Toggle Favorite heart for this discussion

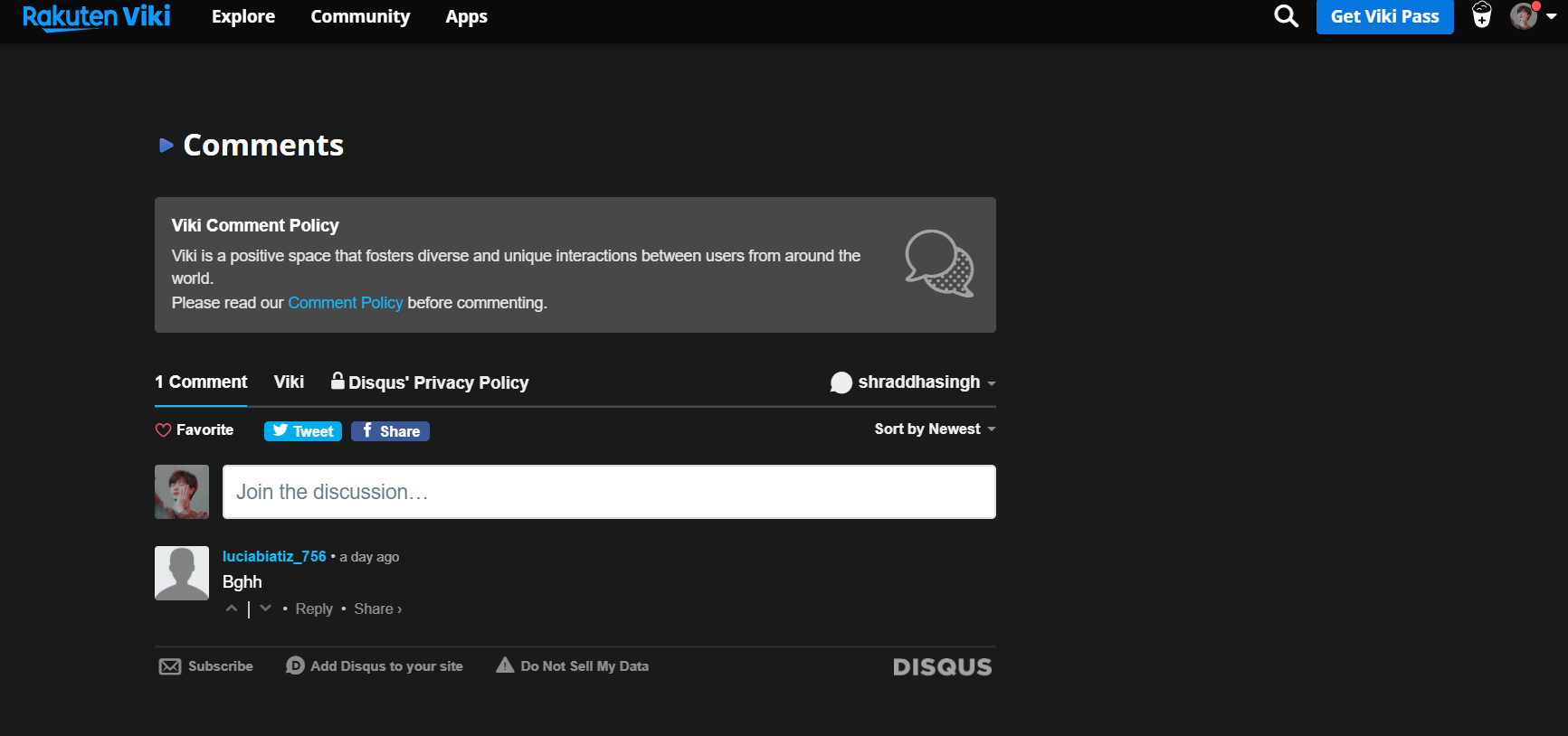[164, 430]
